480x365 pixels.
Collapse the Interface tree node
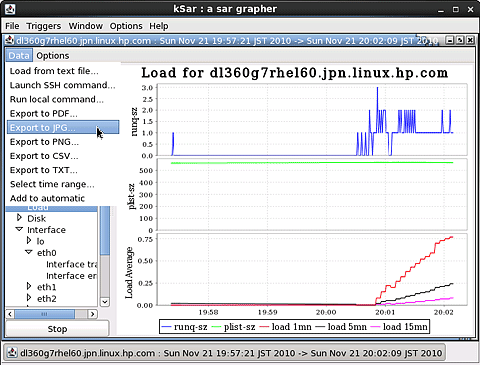coord(19,229)
